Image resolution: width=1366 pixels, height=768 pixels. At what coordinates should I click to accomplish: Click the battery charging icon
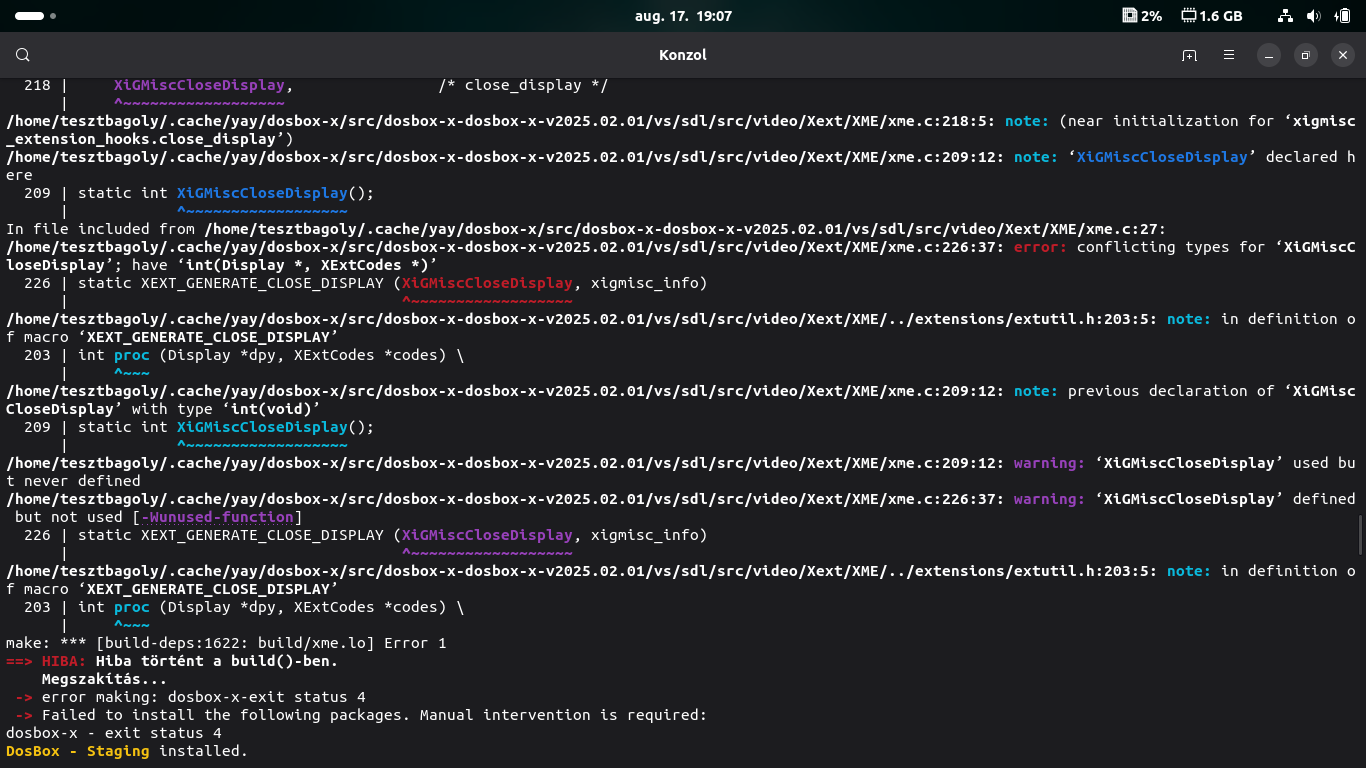coord(1342,16)
